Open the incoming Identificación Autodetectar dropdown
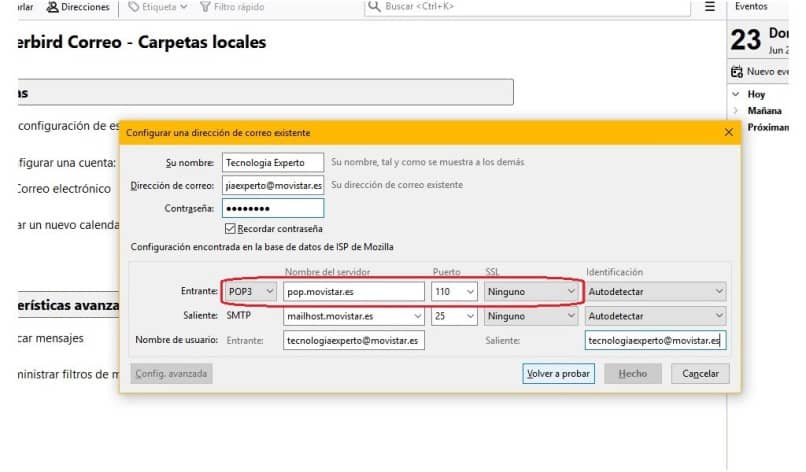Viewport: 806px width, 472px height. point(655,292)
